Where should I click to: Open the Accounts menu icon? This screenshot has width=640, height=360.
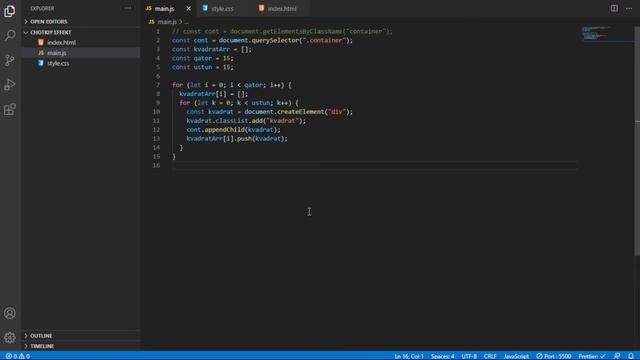[10, 313]
